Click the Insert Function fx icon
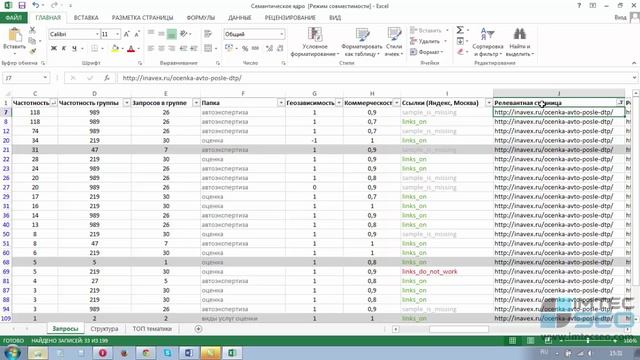640x360 pixels. [107, 78]
